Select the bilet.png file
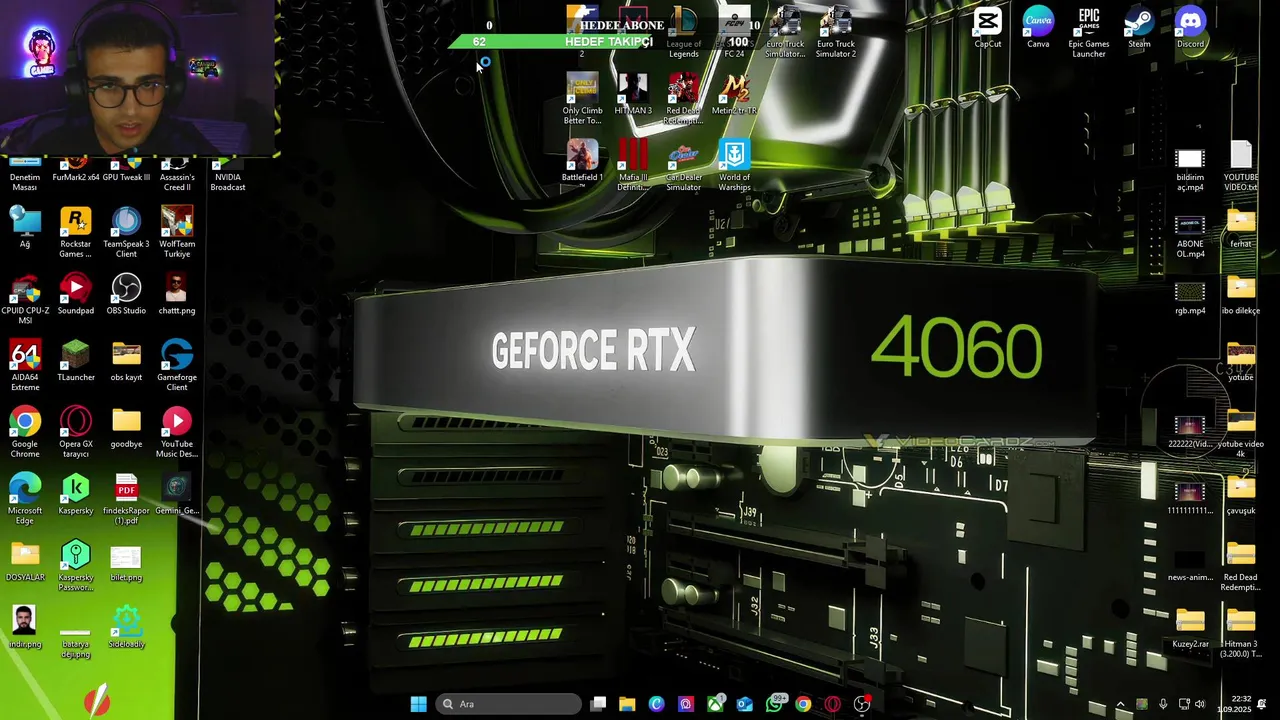 126,565
